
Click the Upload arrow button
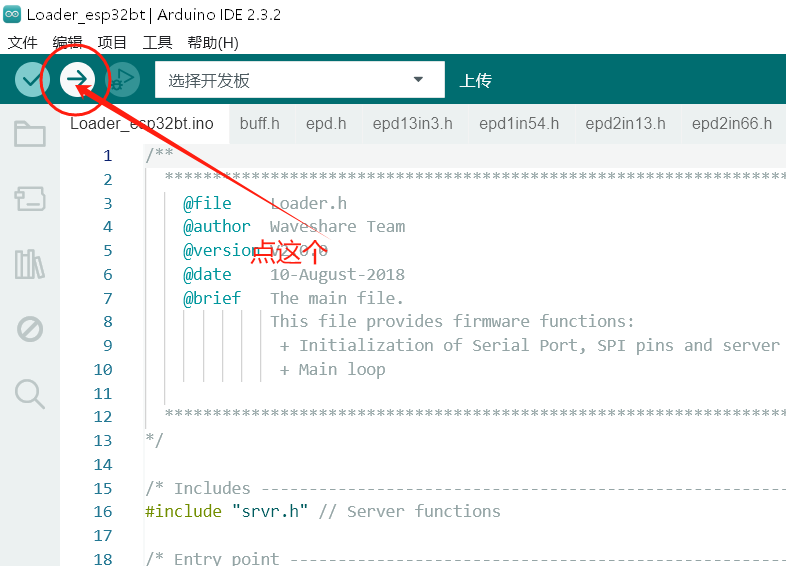click(x=77, y=79)
